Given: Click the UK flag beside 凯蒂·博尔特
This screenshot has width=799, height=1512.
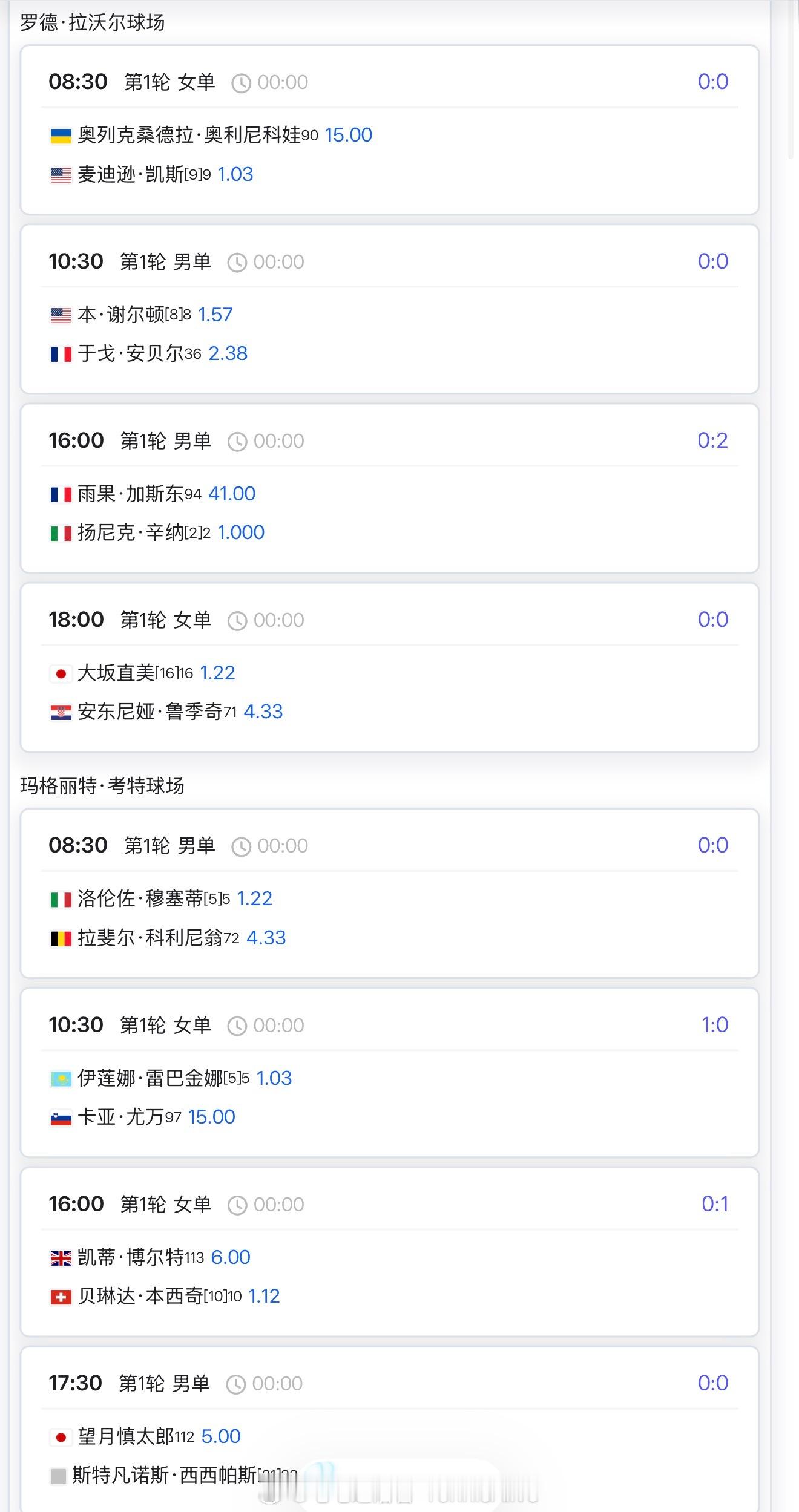Looking at the screenshot, I should click(61, 1258).
